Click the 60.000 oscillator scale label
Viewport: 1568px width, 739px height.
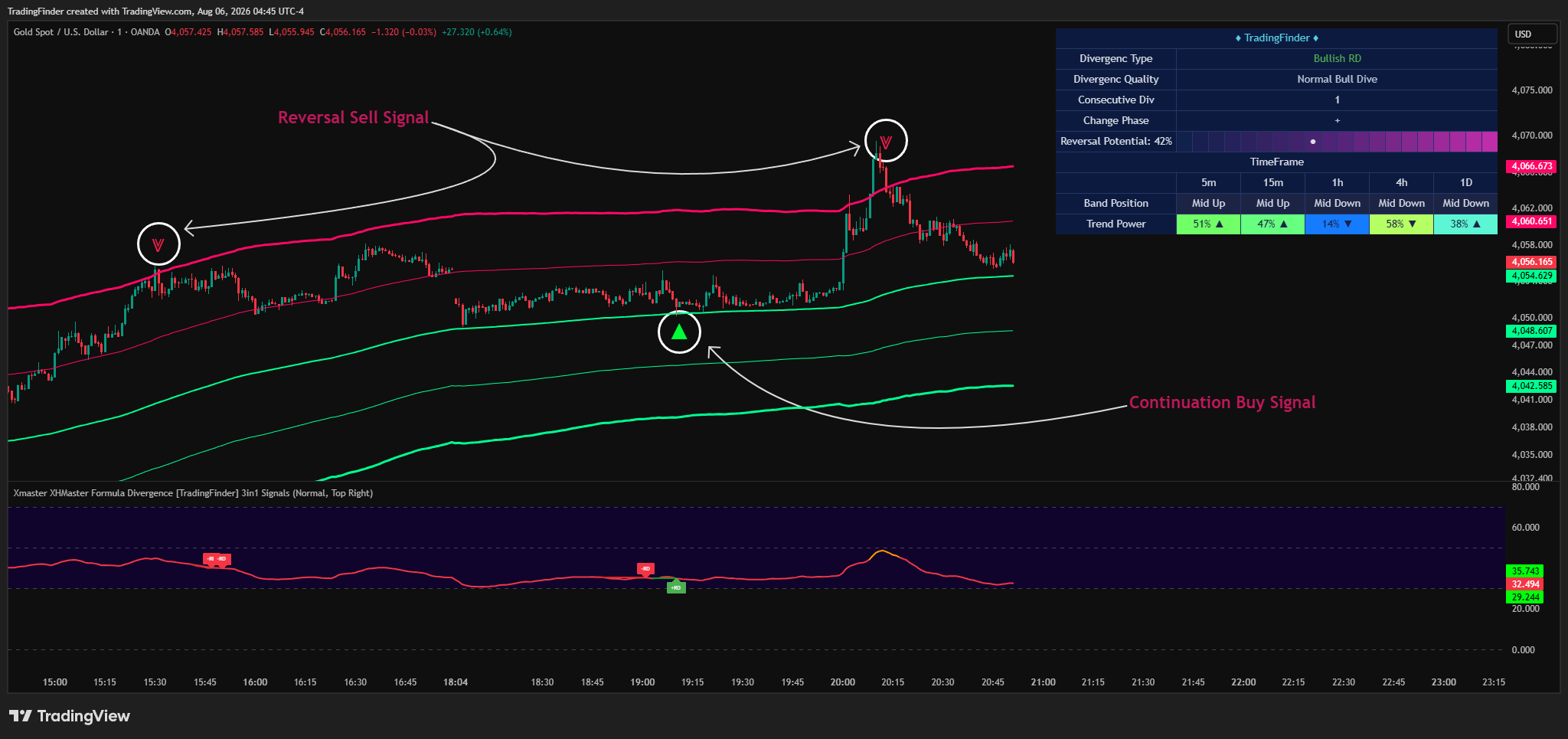coord(1525,528)
